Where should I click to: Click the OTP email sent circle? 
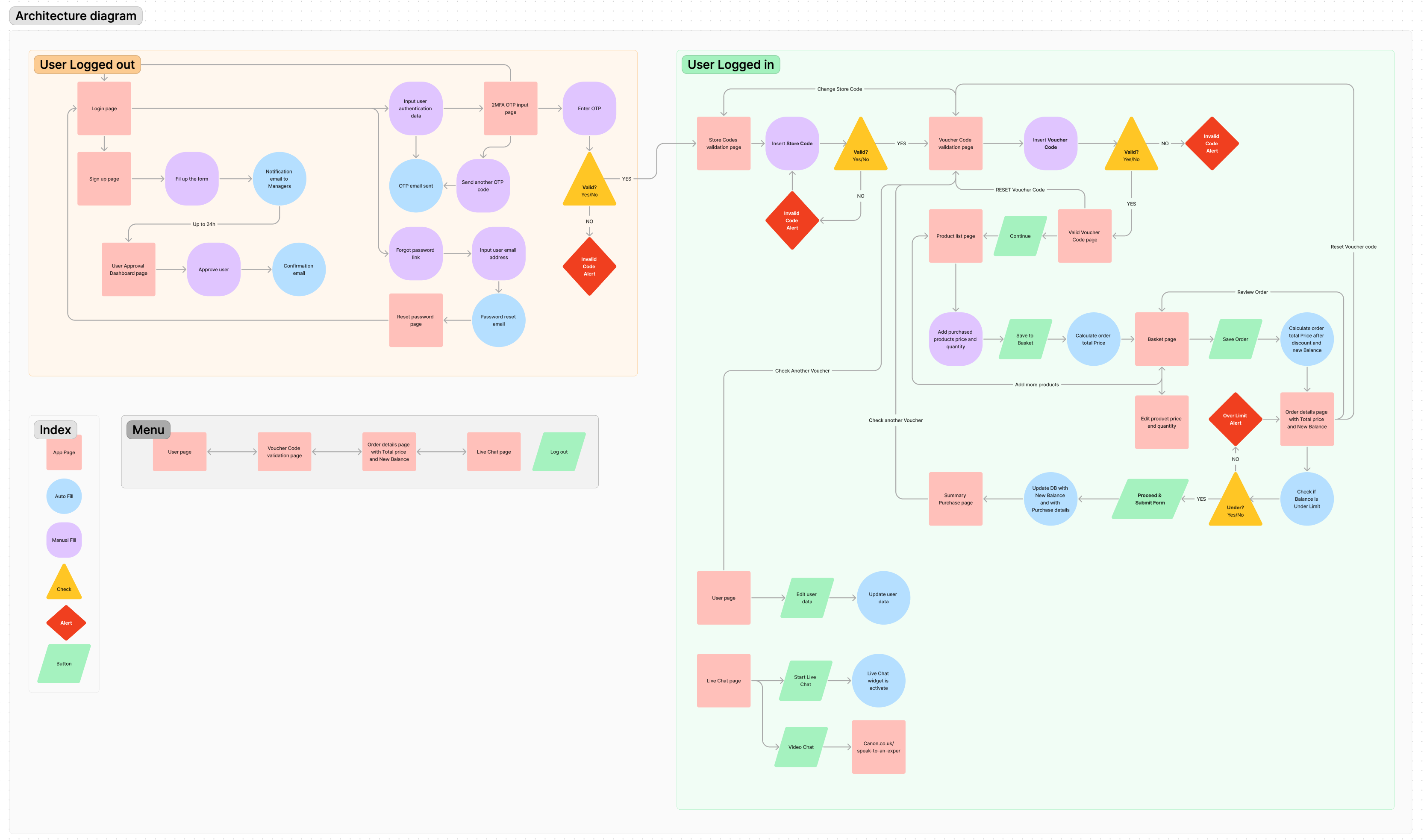(x=415, y=186)
